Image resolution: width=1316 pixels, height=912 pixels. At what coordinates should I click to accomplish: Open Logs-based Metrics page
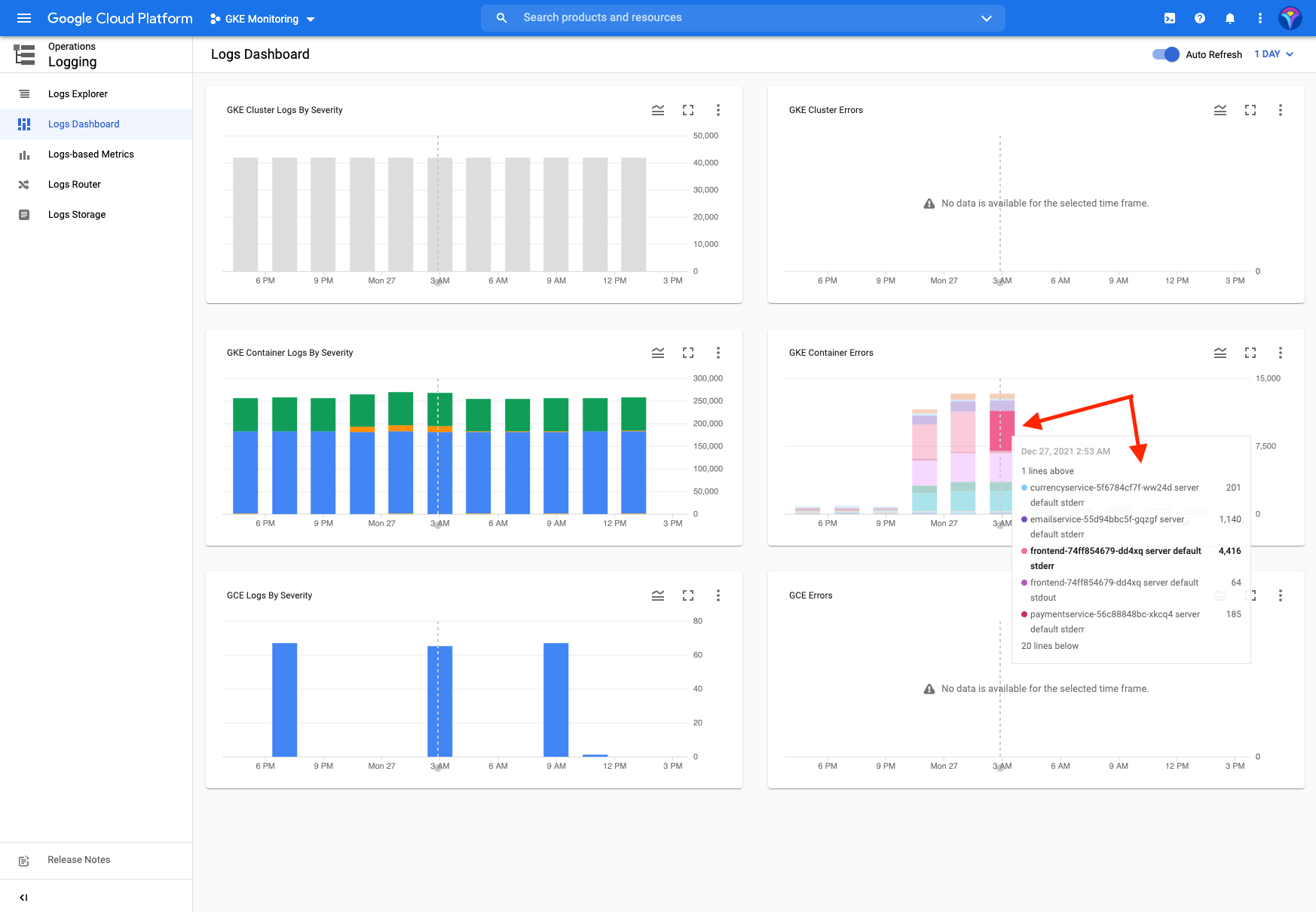point(96,155)
